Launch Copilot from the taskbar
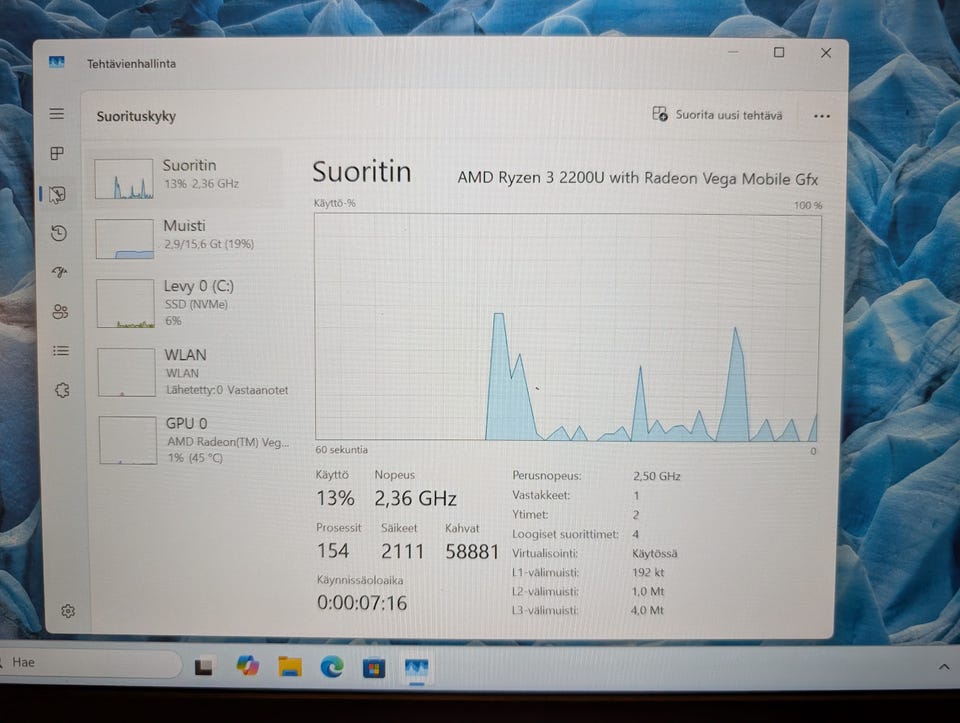The height and width of the screenshot is (723, 960). coord(247,666)
